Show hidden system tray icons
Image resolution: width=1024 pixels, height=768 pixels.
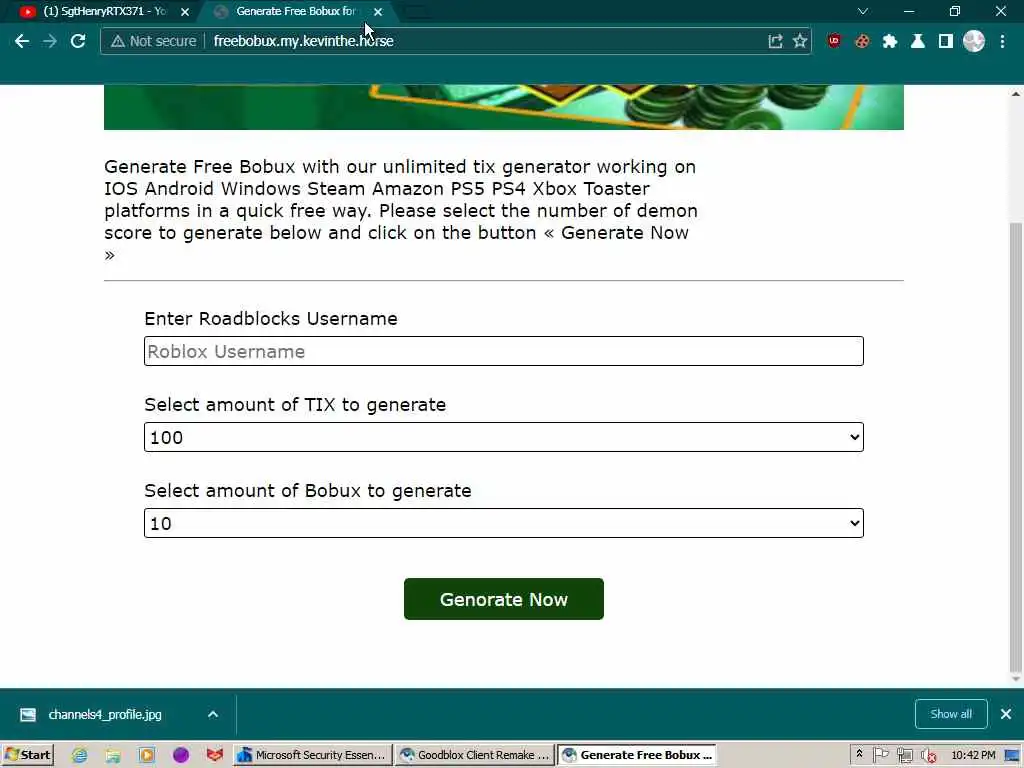tap(859, 754)
